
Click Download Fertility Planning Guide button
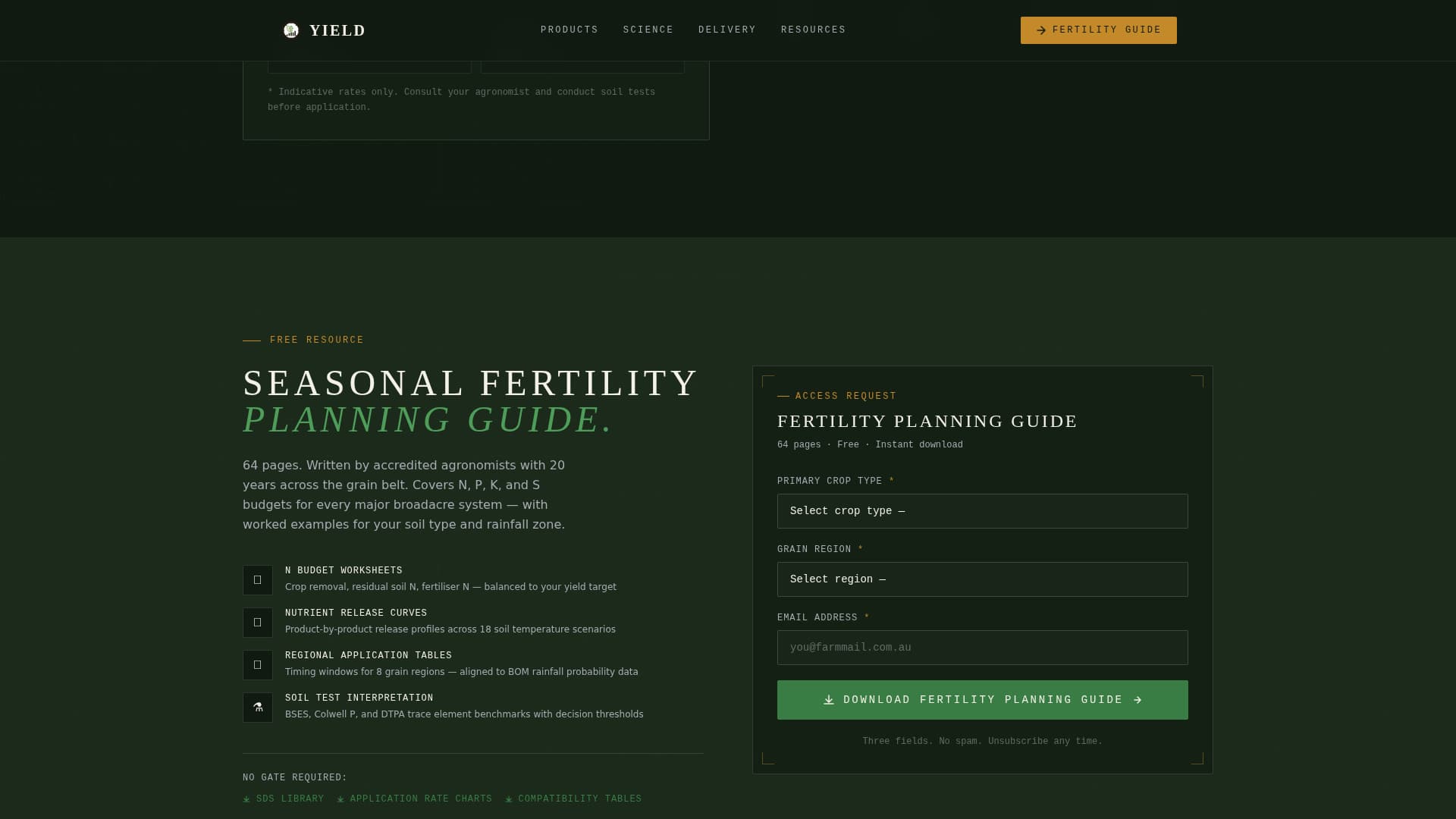tap(983, 700)
